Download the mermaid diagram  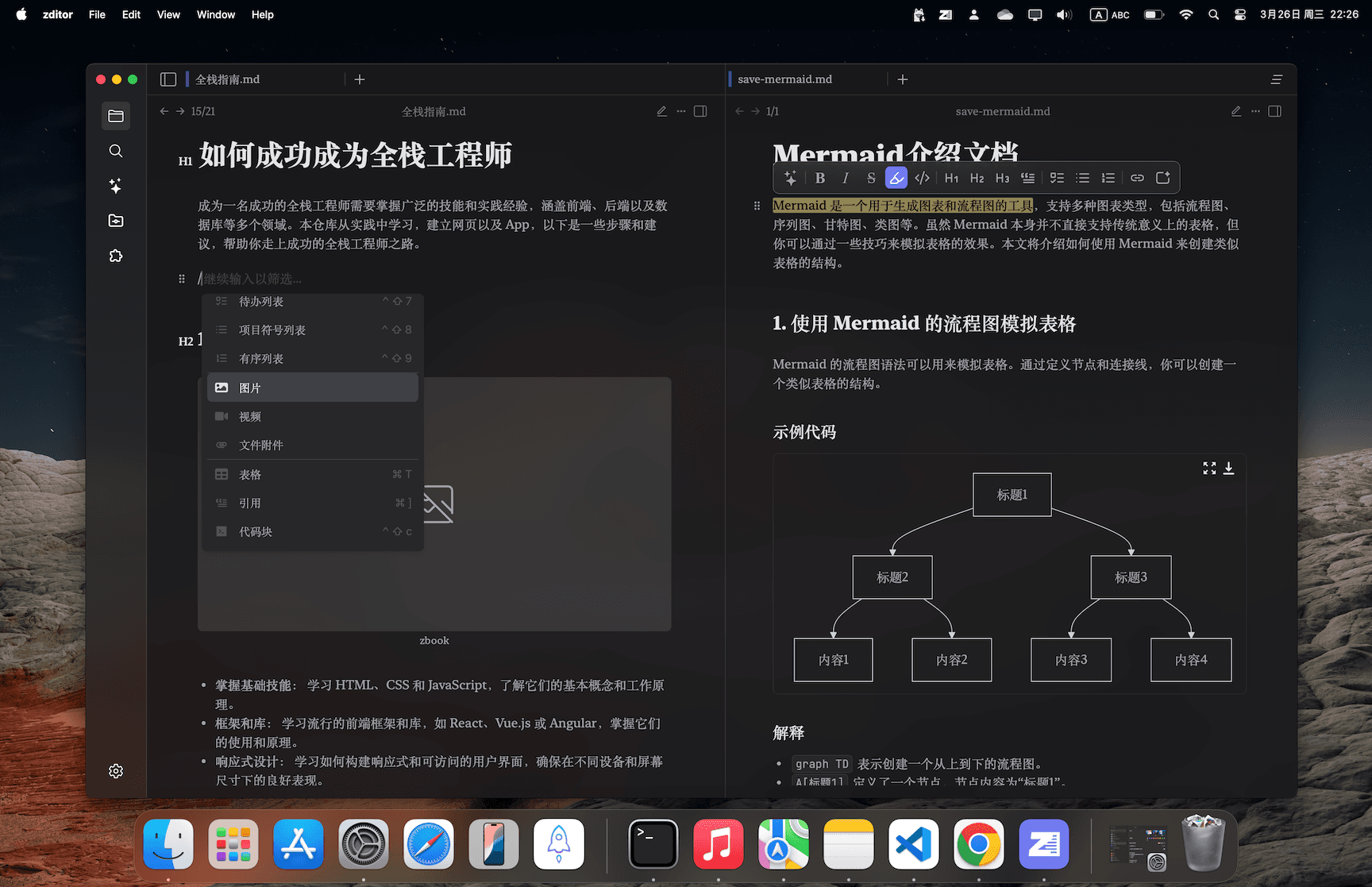coord(1228,469)
